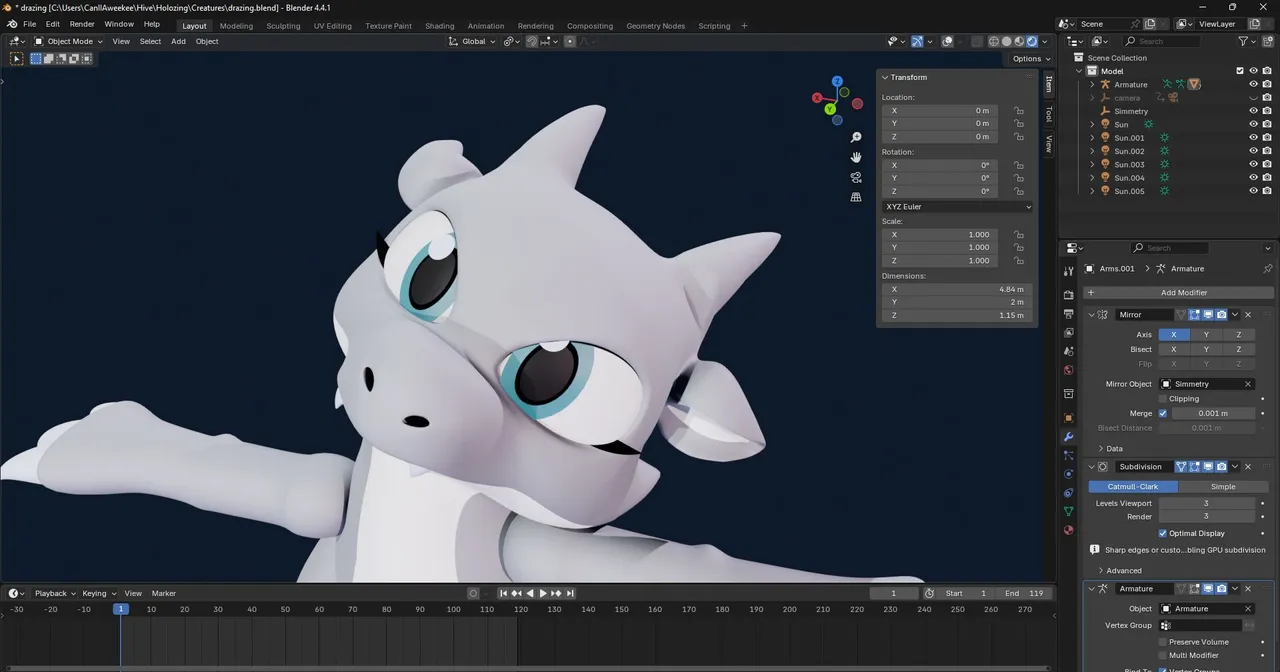1280x672 pixels.
Task: Switch to Sculpting workspace tab
Action: tap(283, 25)
